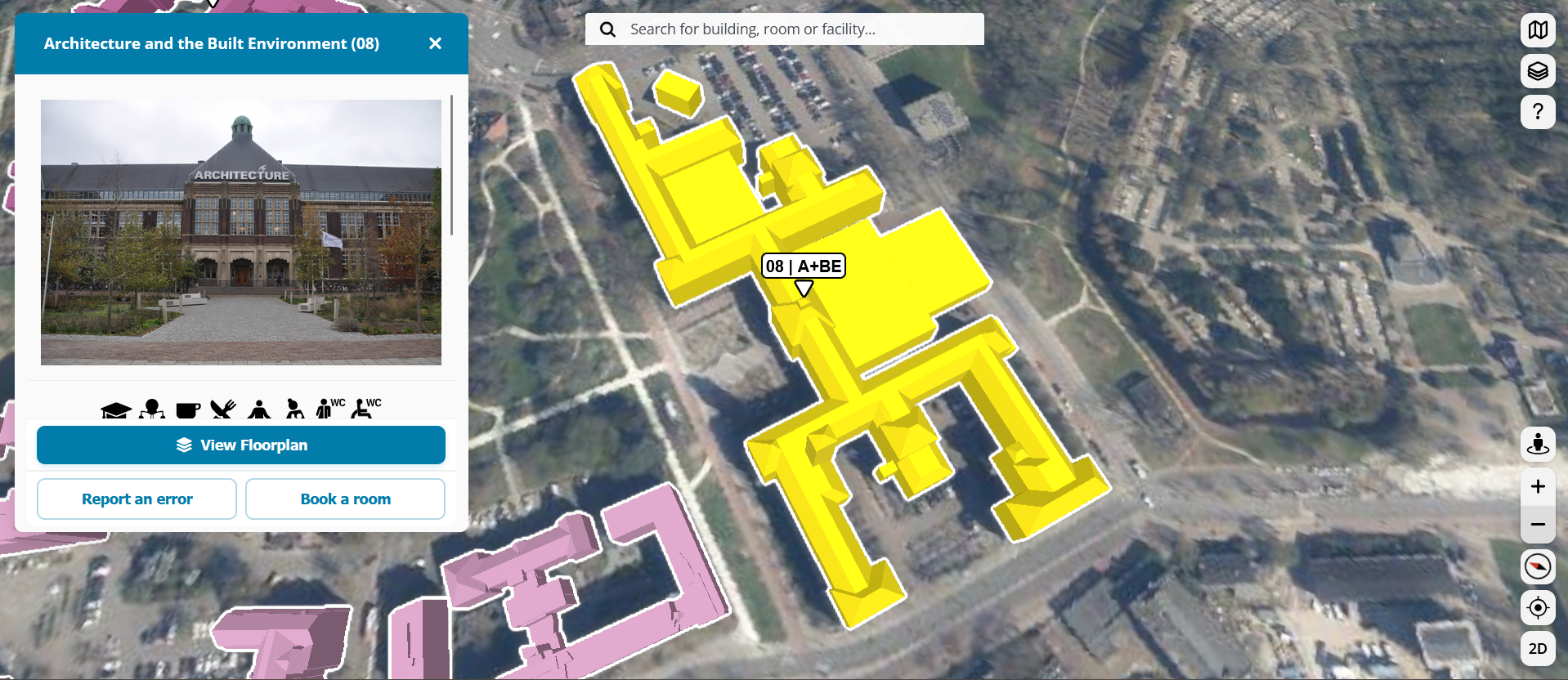Click the nursing lactation room icon
The width and height of the screenshot is (1568, 680).
click(x=294, y=409)
